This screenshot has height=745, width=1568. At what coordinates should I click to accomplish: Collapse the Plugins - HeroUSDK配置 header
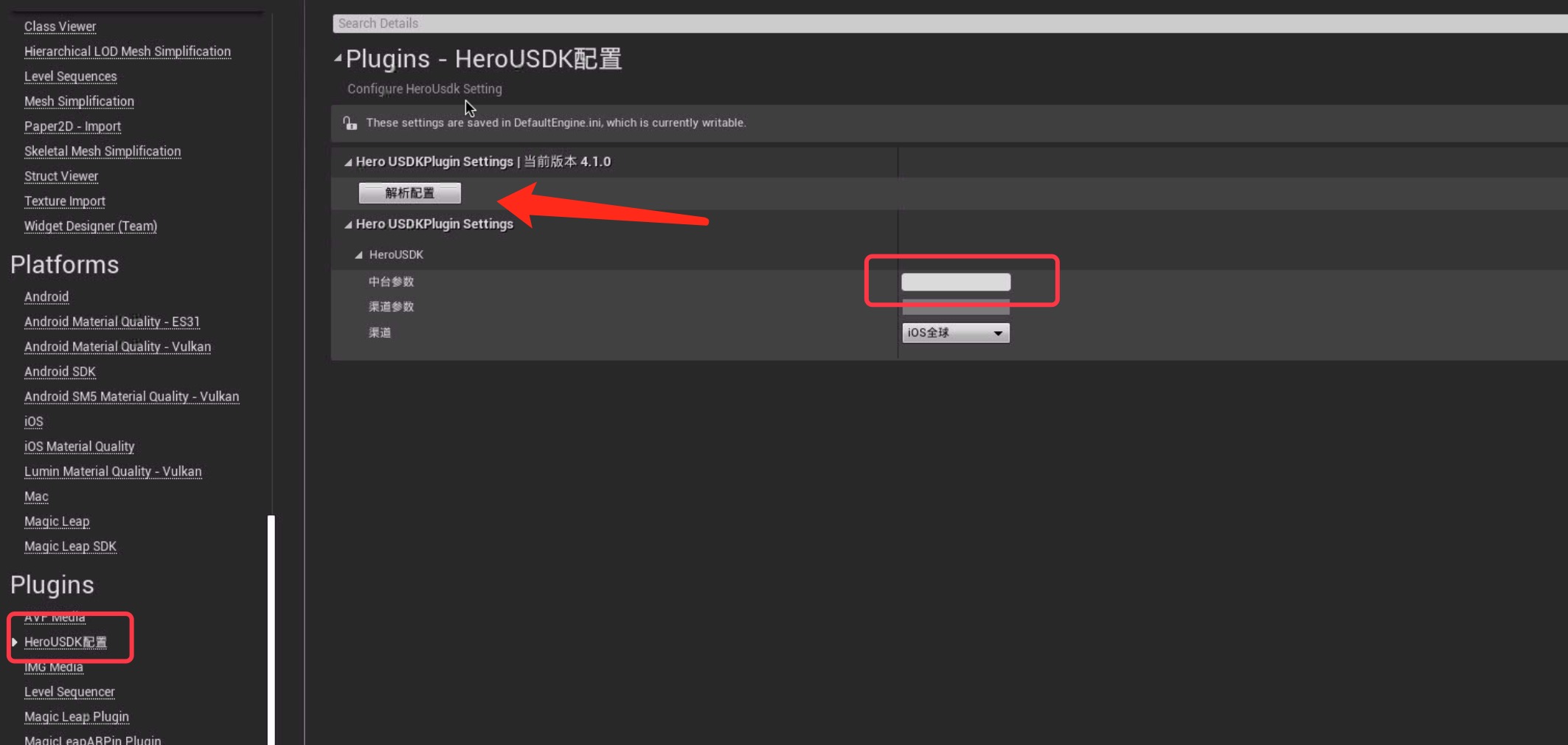[x=338, y=58]
